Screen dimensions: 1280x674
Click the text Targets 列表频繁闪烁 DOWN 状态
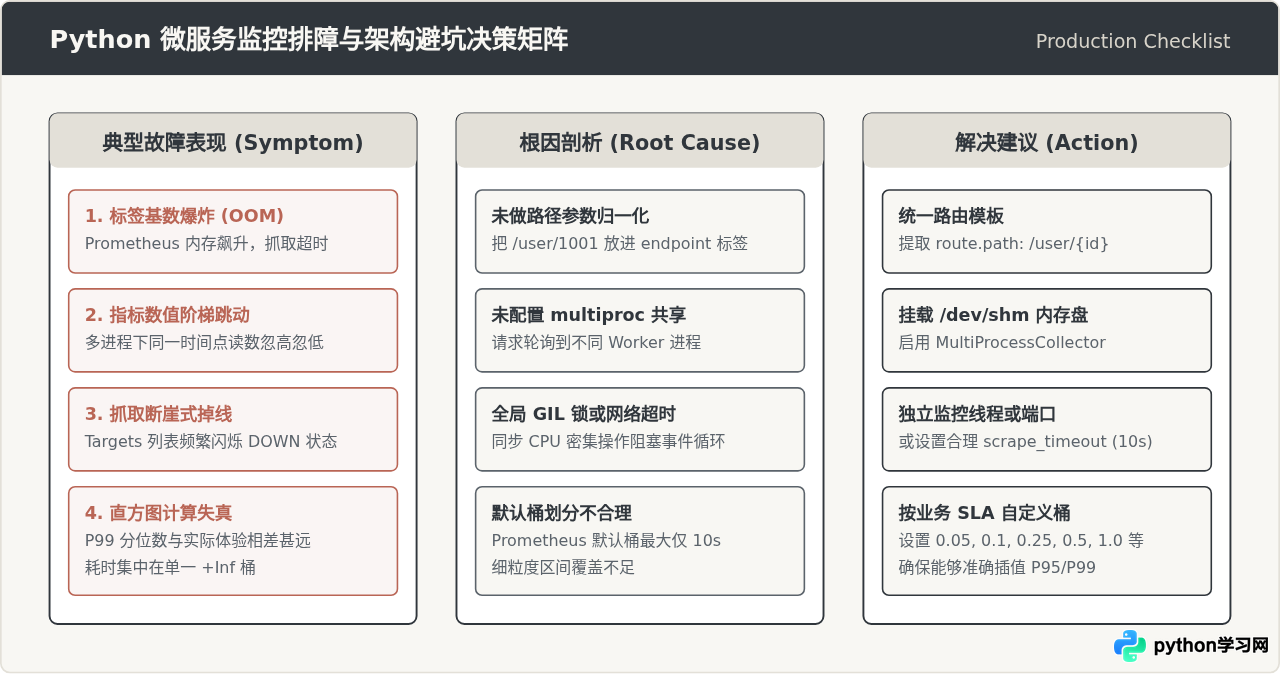211,441
